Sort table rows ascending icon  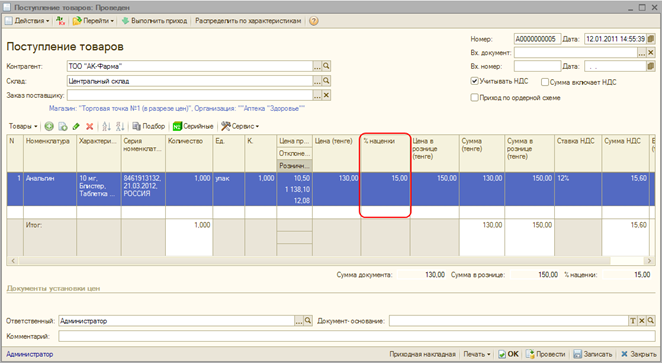[x=106, y=126]
